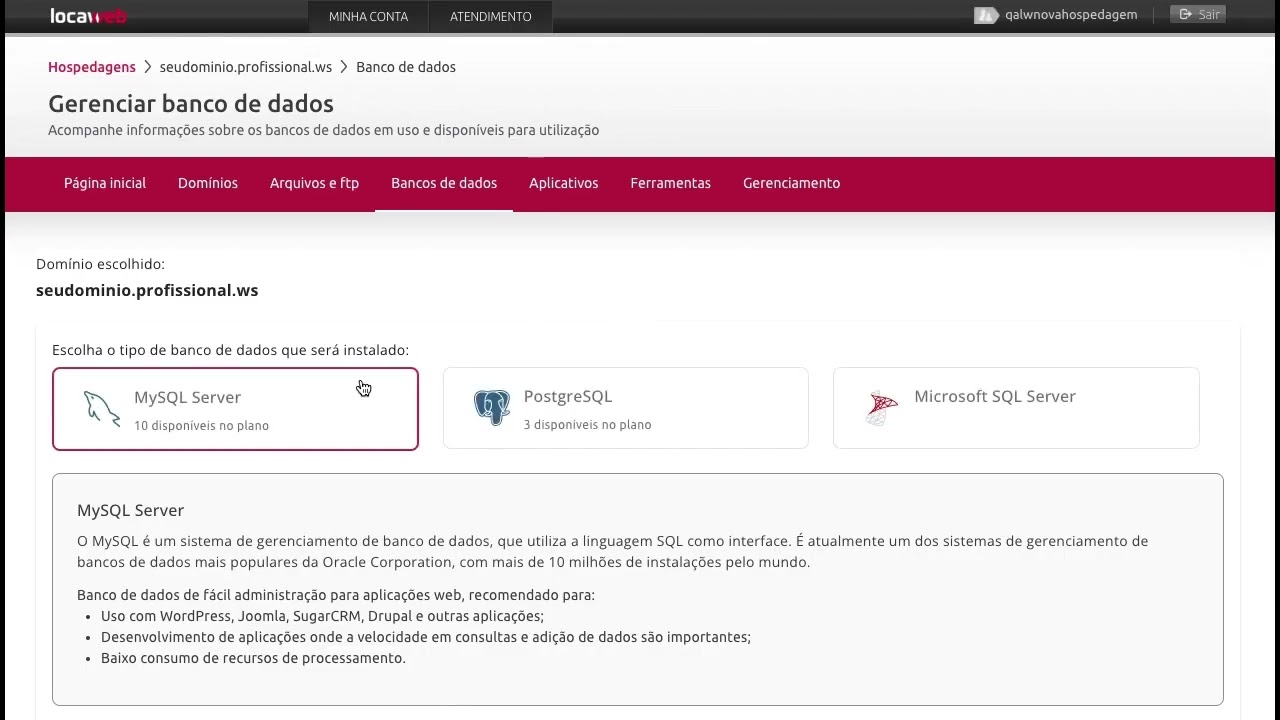Select the MySQL Server database card
This screenshot has width=1280, height=720.
point(235,409)
